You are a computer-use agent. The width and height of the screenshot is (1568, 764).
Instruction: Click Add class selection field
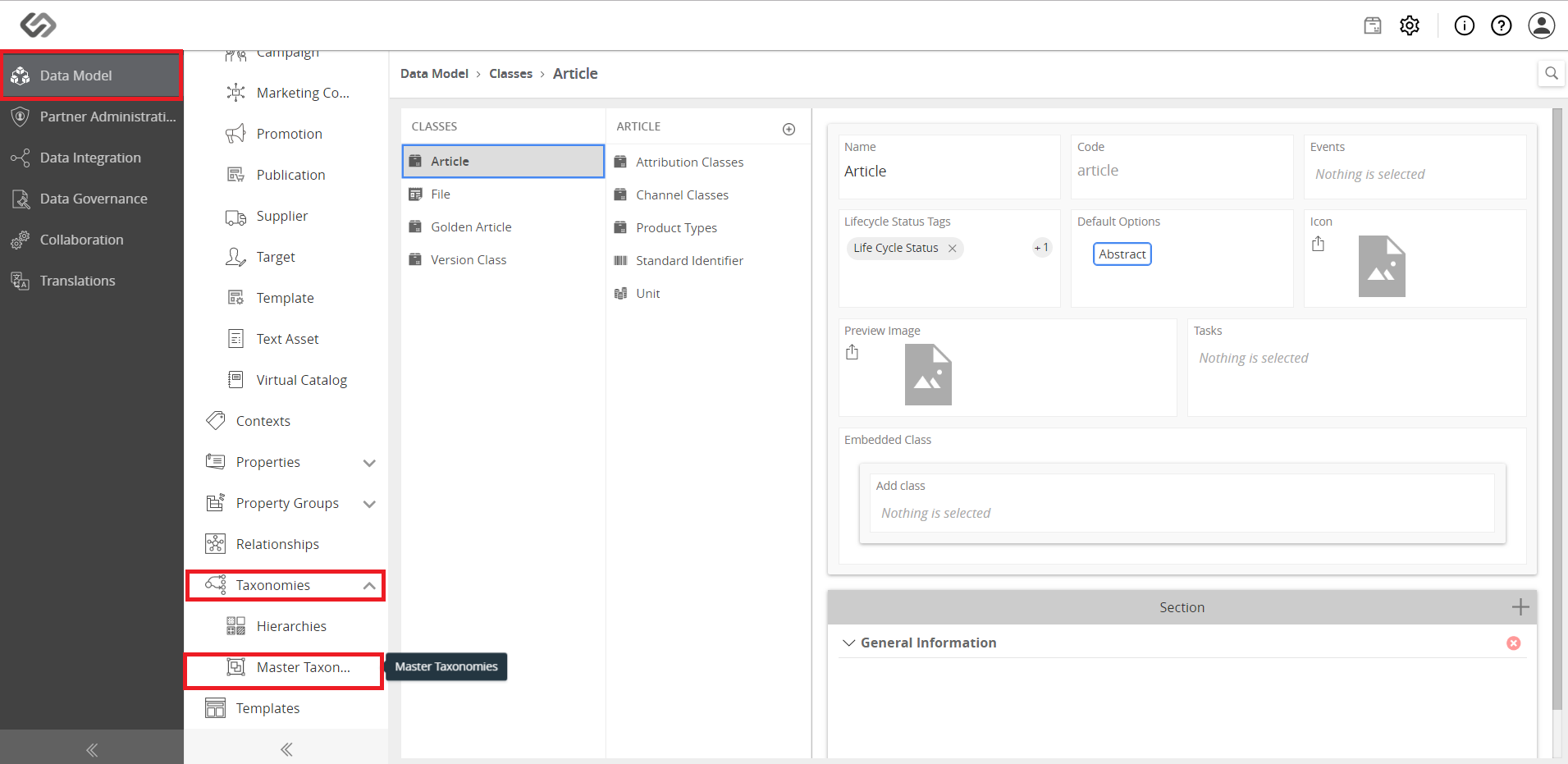tap(1182, 503)
